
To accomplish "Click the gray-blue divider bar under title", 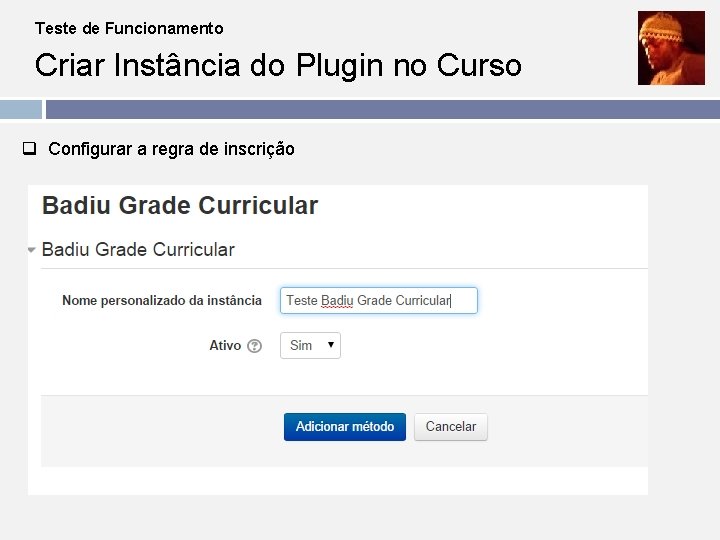I will coord(382,109).
